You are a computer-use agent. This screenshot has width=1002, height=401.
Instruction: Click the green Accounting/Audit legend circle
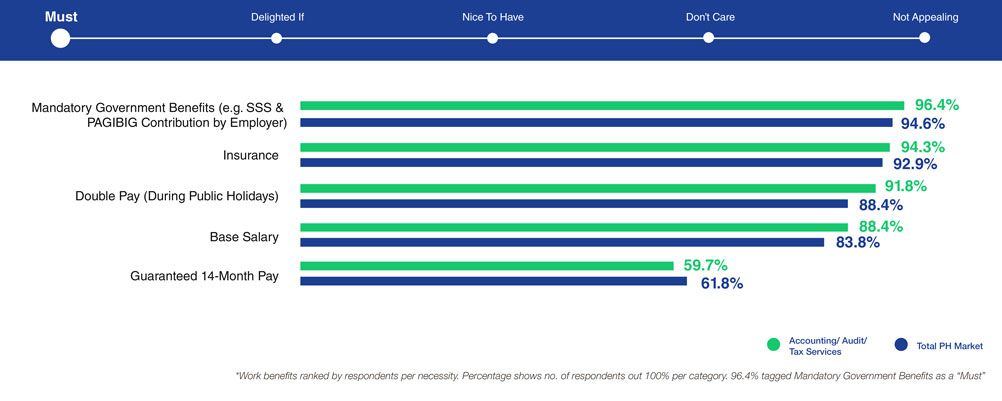point(773,345)
